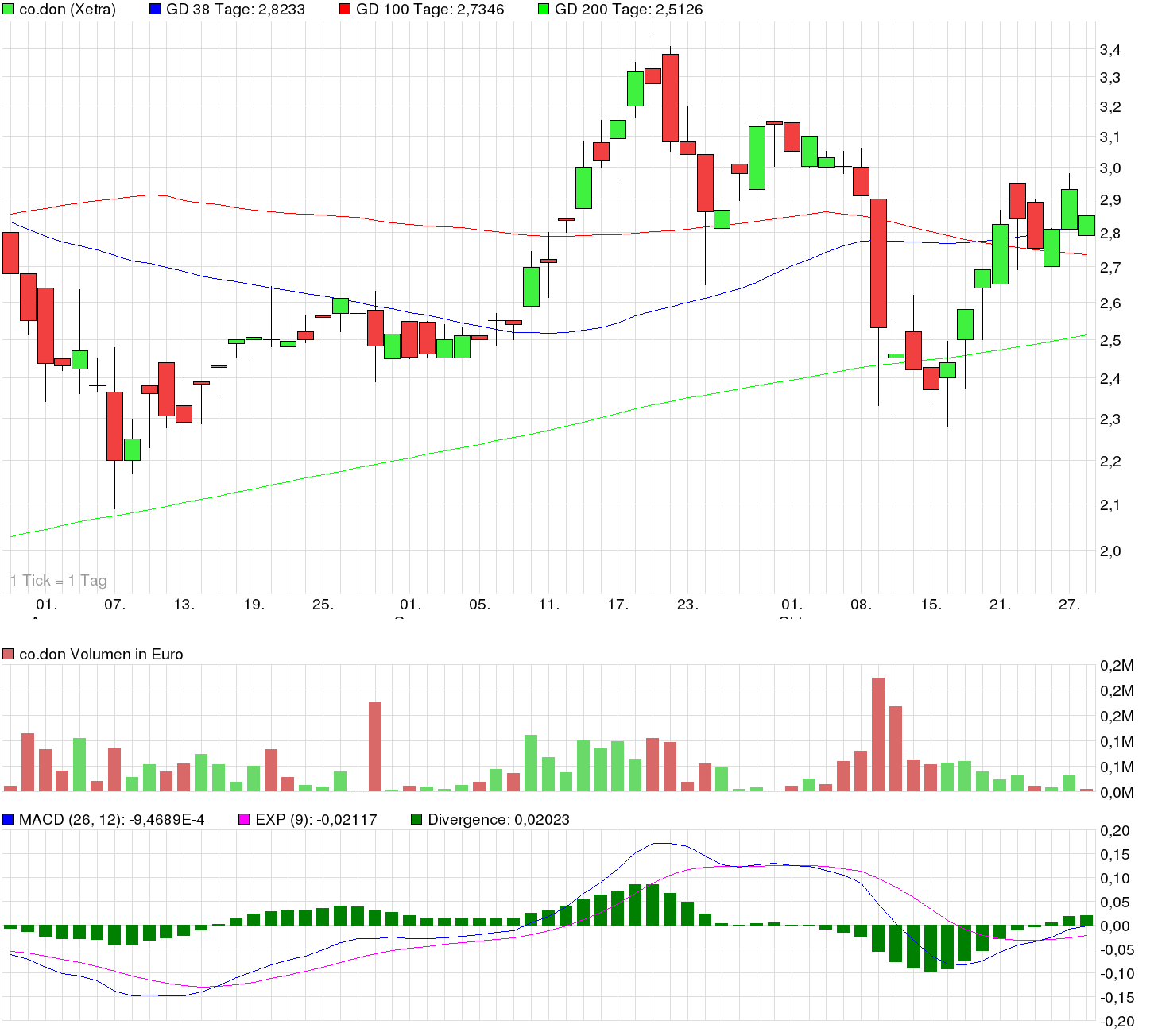Select the dark green Divergence icon
The width and height of the screenshot is (1154, 1036).
416,818
